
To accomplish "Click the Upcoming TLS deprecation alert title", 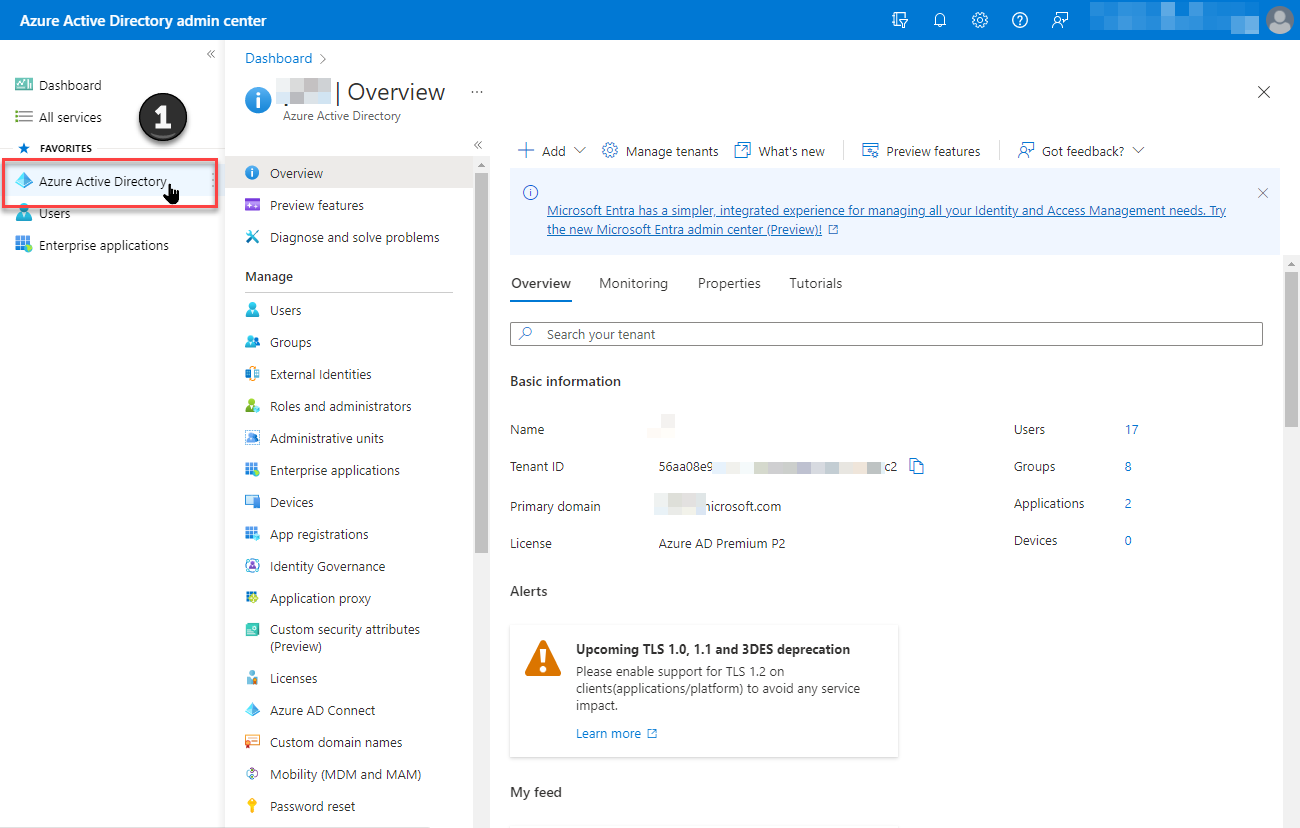I will [713, 649].
